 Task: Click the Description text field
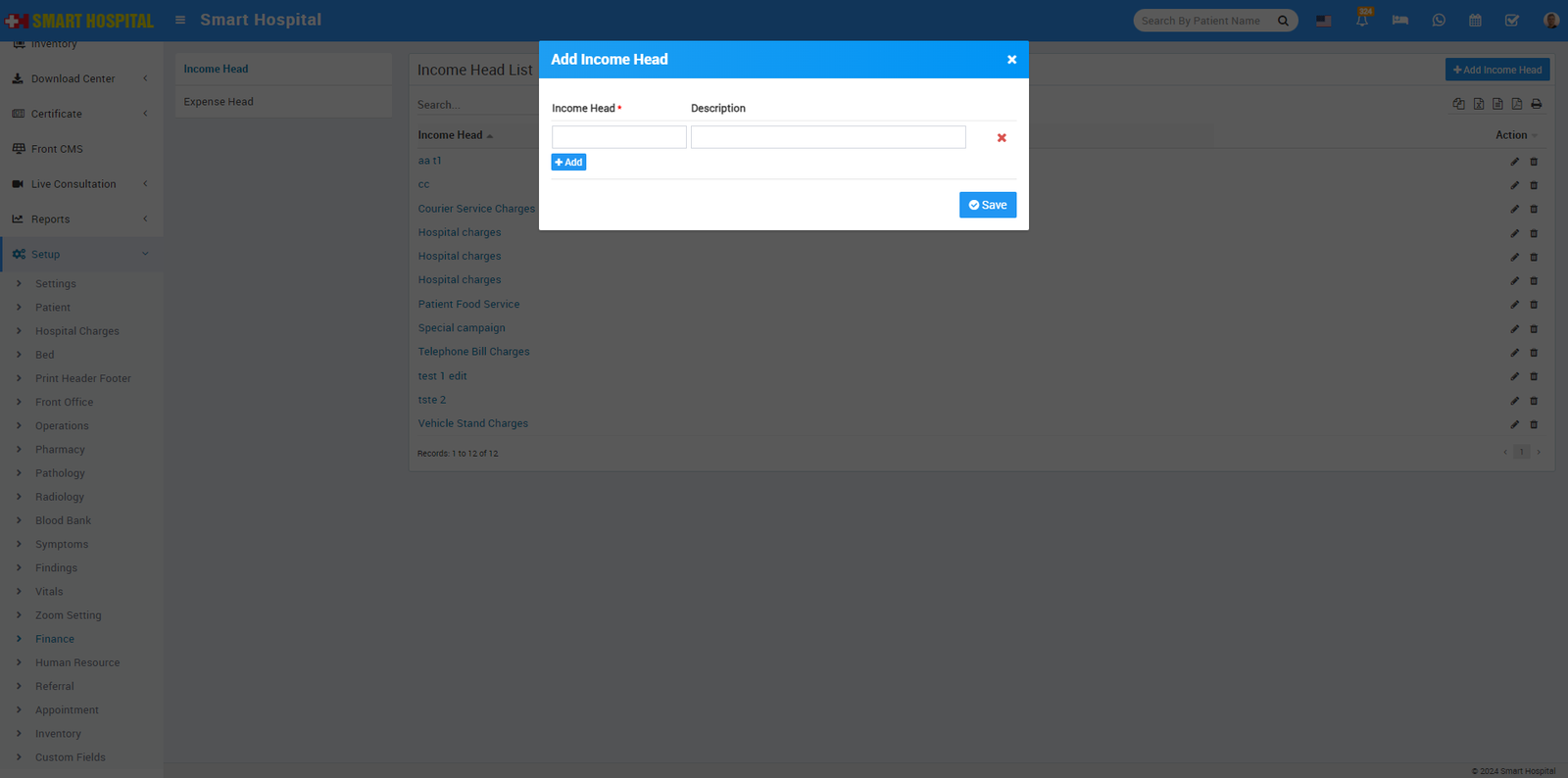[828, 137]
